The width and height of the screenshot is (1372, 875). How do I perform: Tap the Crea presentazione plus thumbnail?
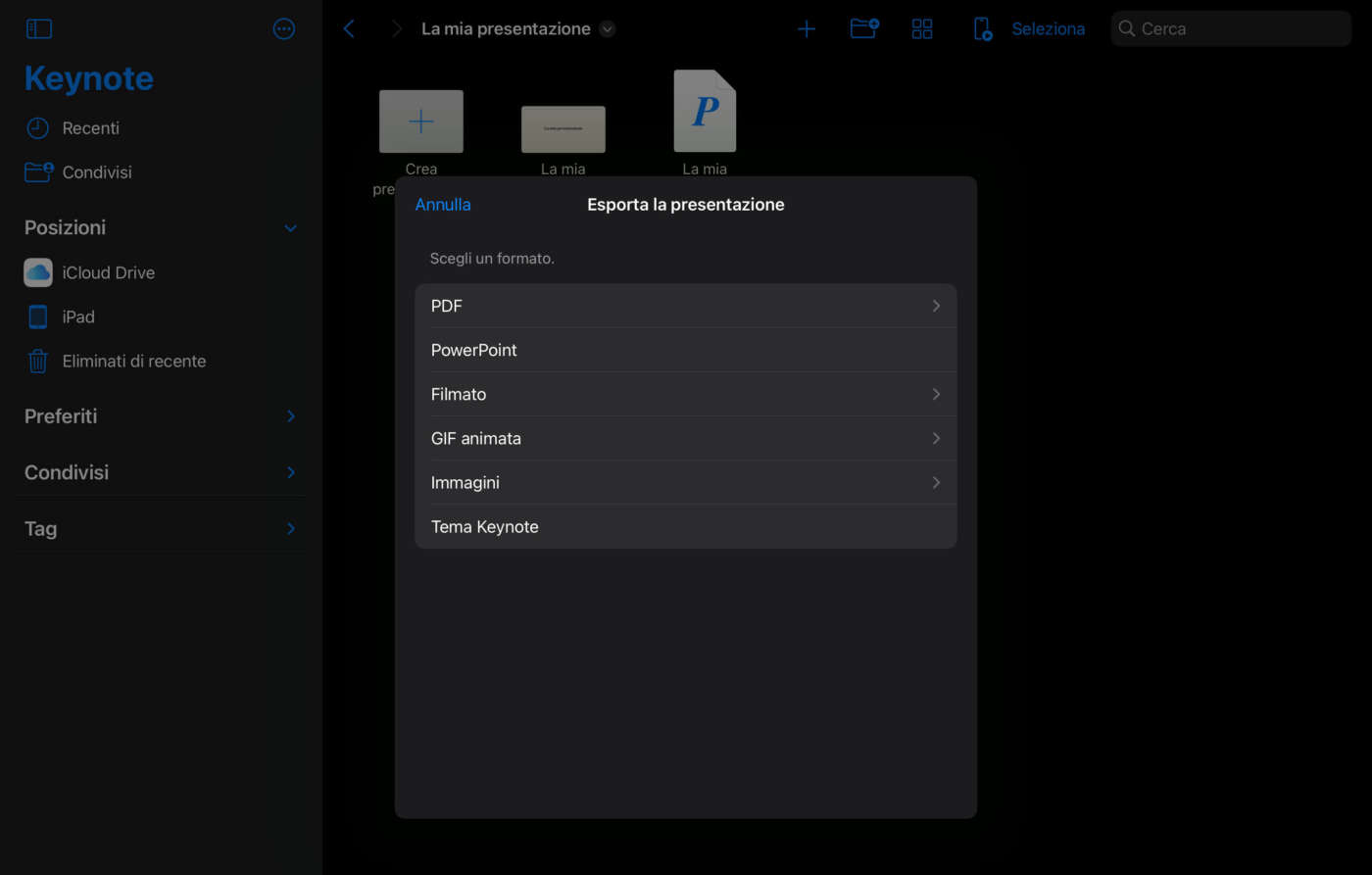pos(421,122)
